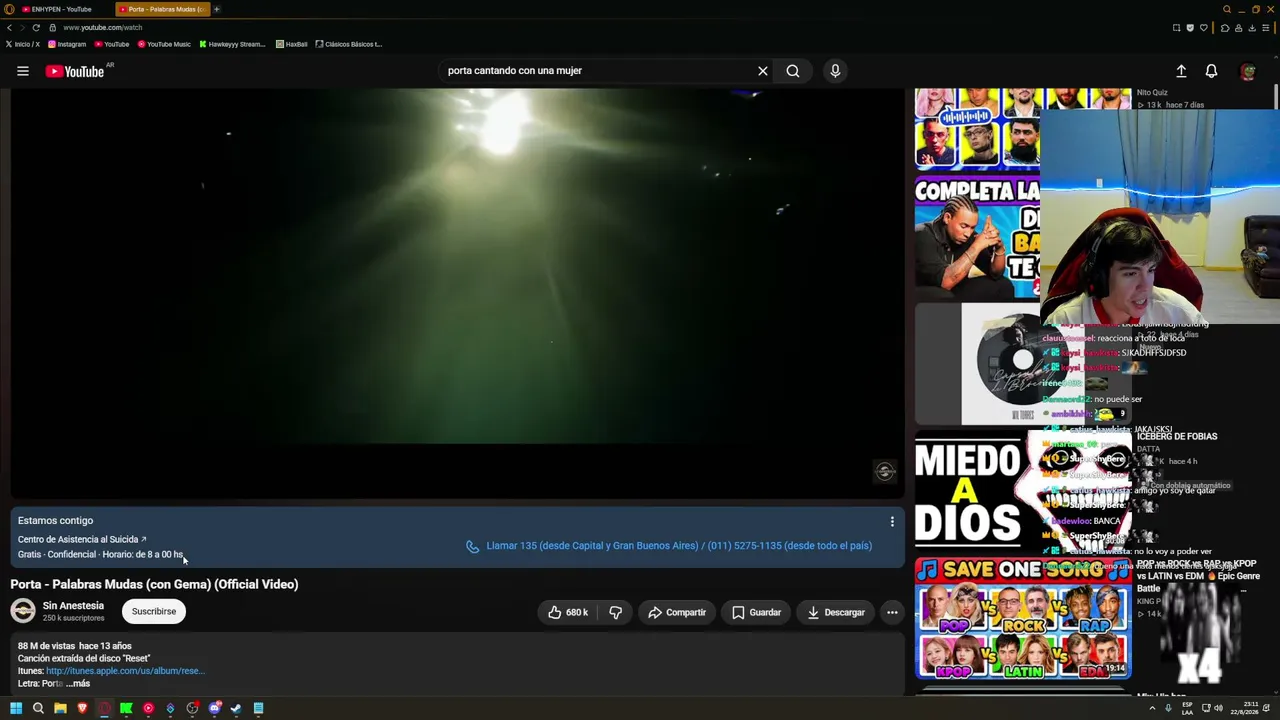Open the YouTube bookmark

(x=111, y=44)
